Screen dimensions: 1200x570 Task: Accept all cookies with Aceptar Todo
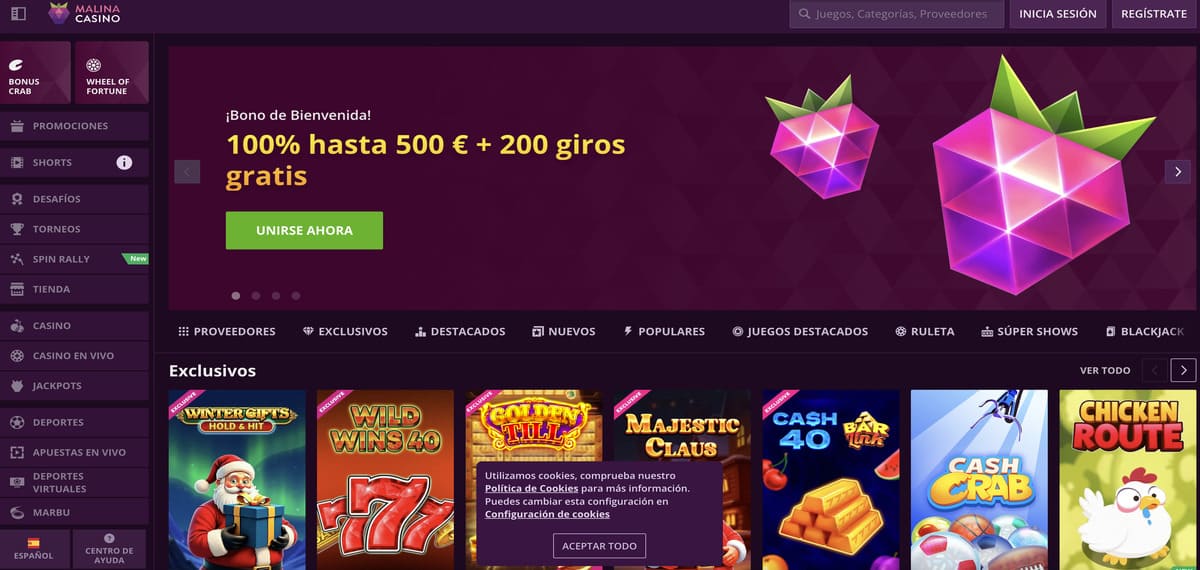599,546
